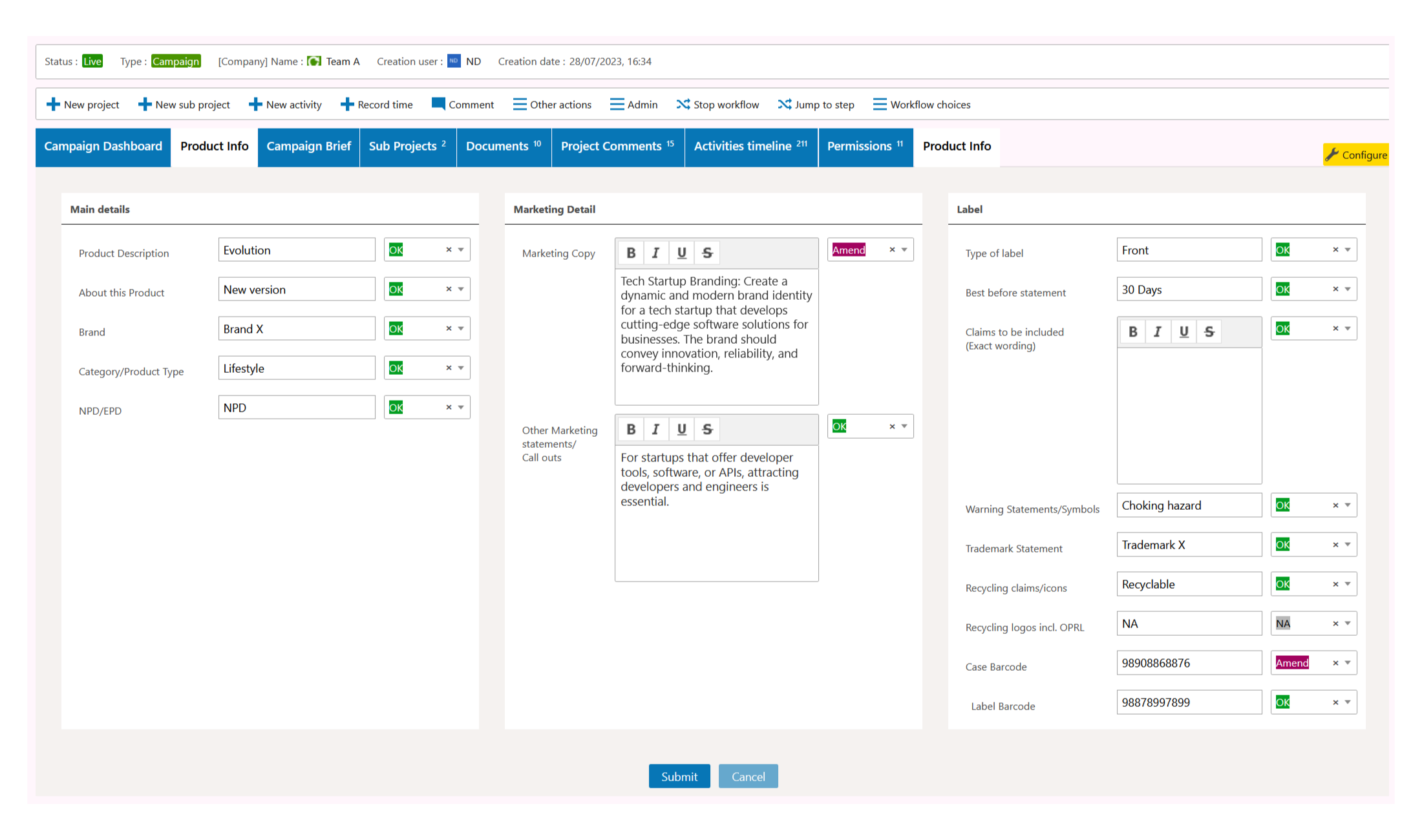Click Stop workflow shuffle icon
This screenshot has width=1422, height=840.
click(x=683, y=104)
